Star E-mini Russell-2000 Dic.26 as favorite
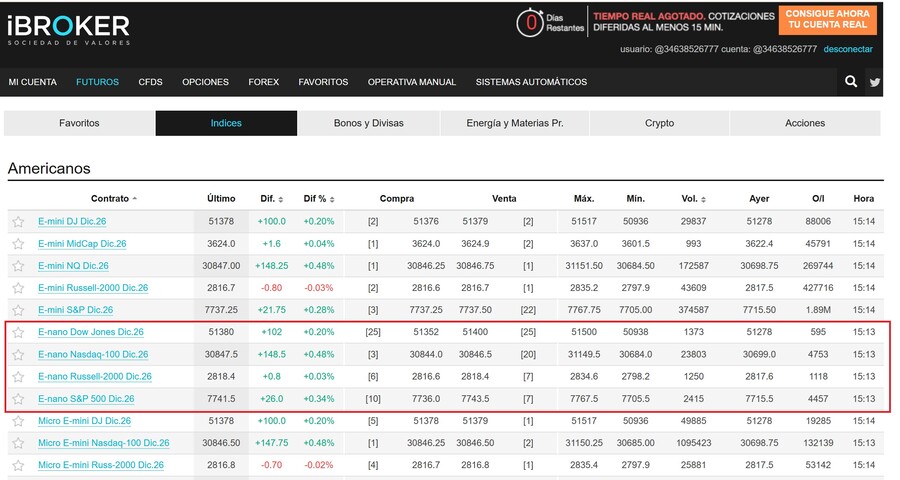 click(18, 288)
